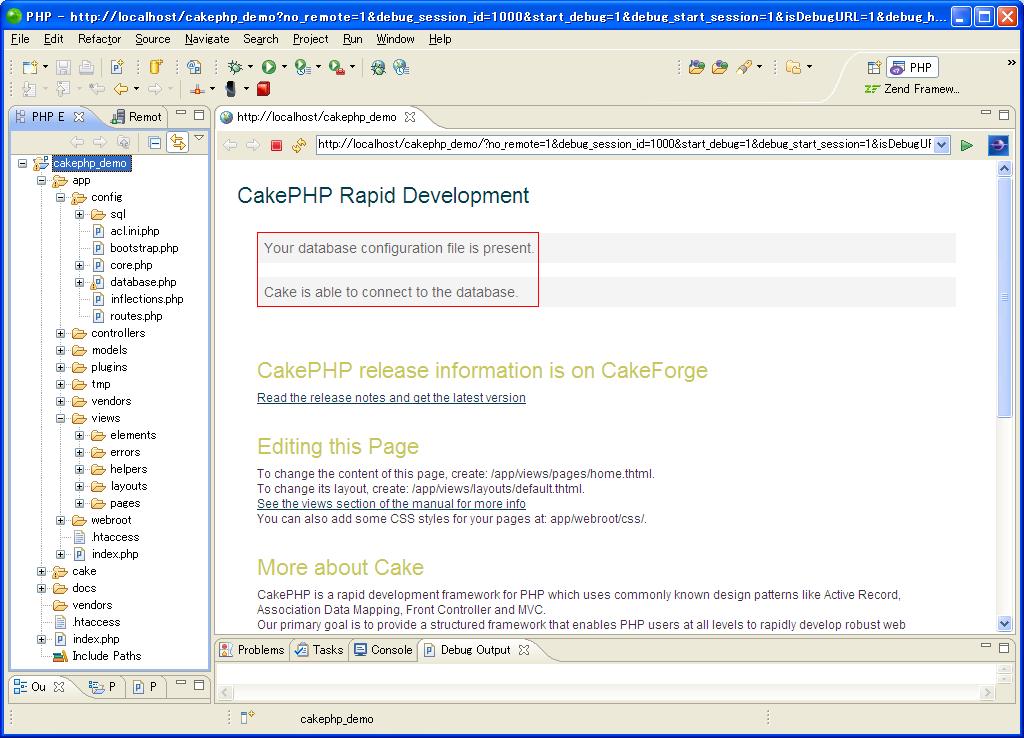Image resolution: width=1024 pixels, height=738 pixels.
Task: Click the Debug bug icon
Action: pyautogui.click(x=235, y=67)
